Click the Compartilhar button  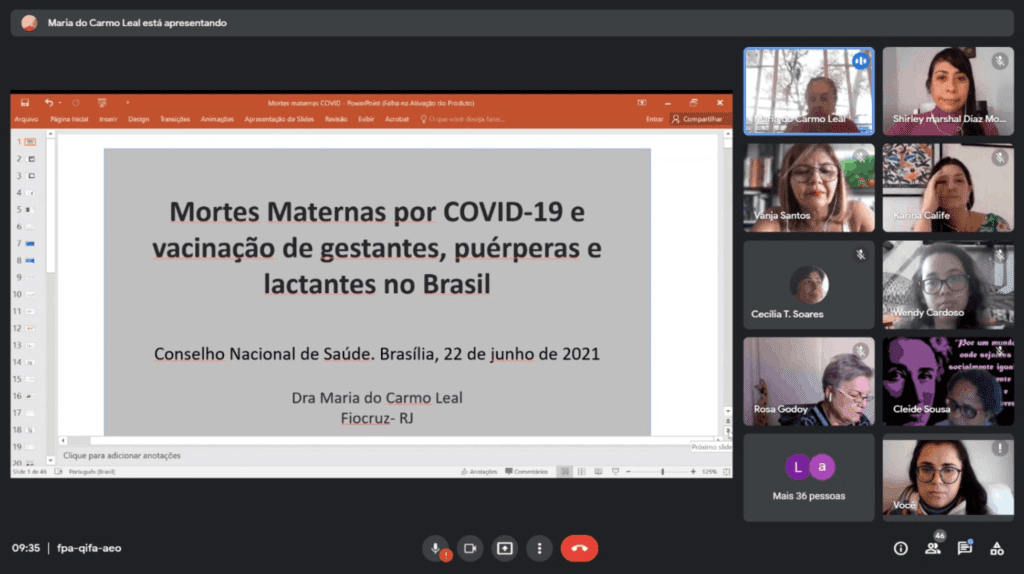pos(697,119)
